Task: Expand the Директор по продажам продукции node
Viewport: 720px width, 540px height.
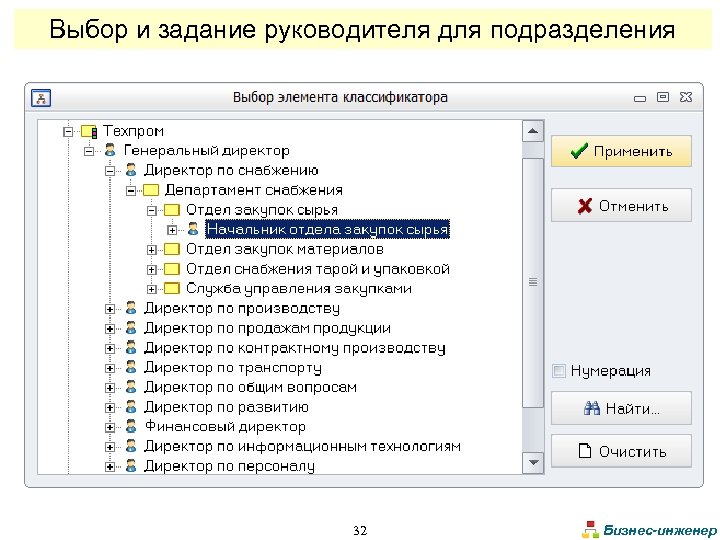Action: coord(110,329)
